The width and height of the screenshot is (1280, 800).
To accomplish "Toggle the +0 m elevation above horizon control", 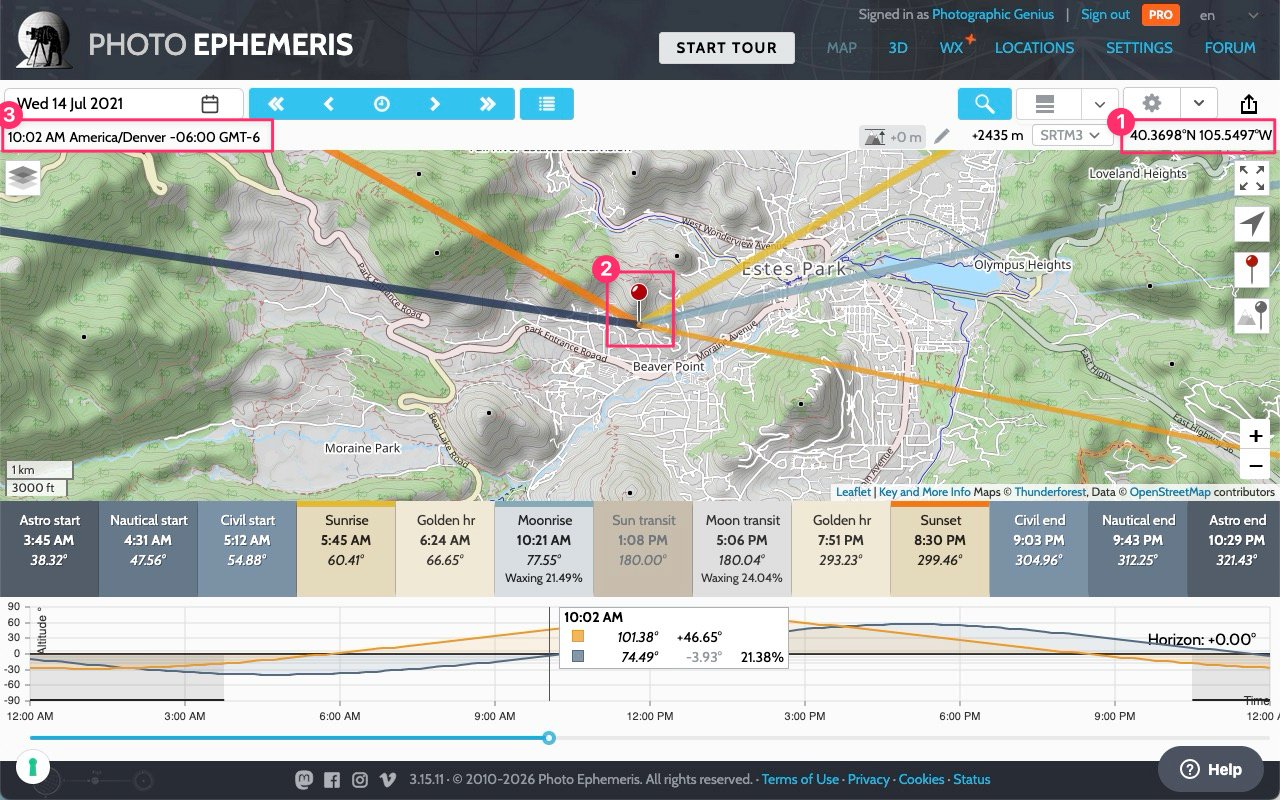I will coord(891,136).
